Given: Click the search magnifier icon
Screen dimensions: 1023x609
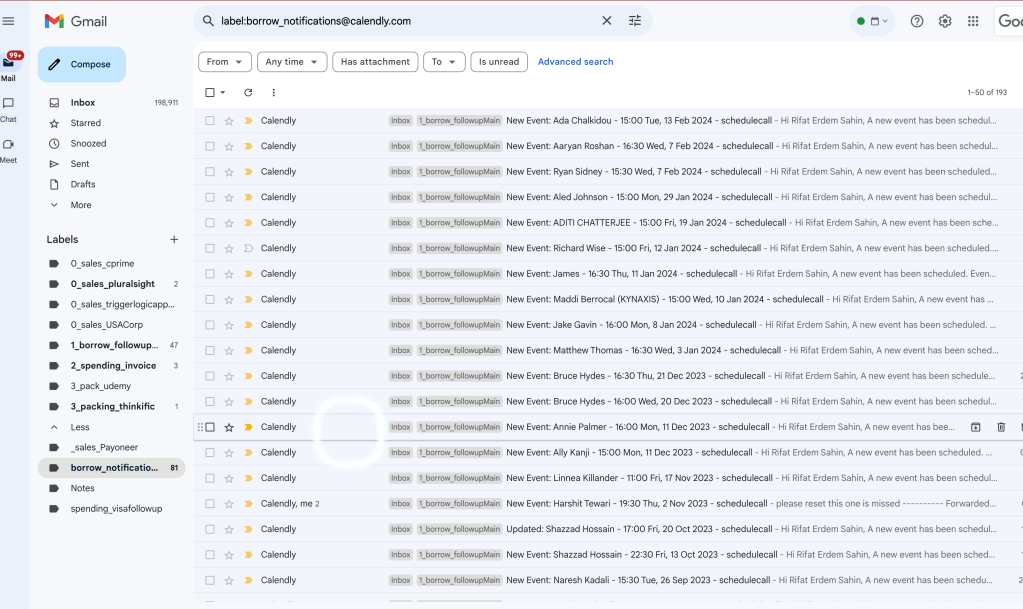Looking at the screenshot, I should click(x=208, y=21).
